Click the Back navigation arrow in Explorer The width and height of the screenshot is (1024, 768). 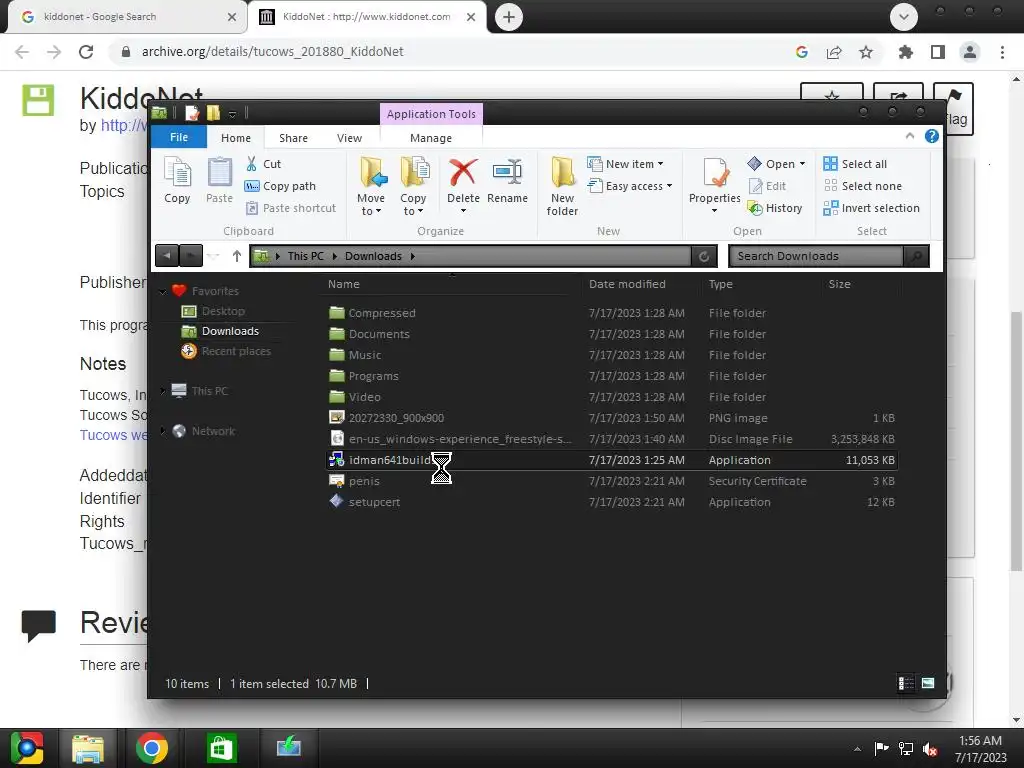167,256
